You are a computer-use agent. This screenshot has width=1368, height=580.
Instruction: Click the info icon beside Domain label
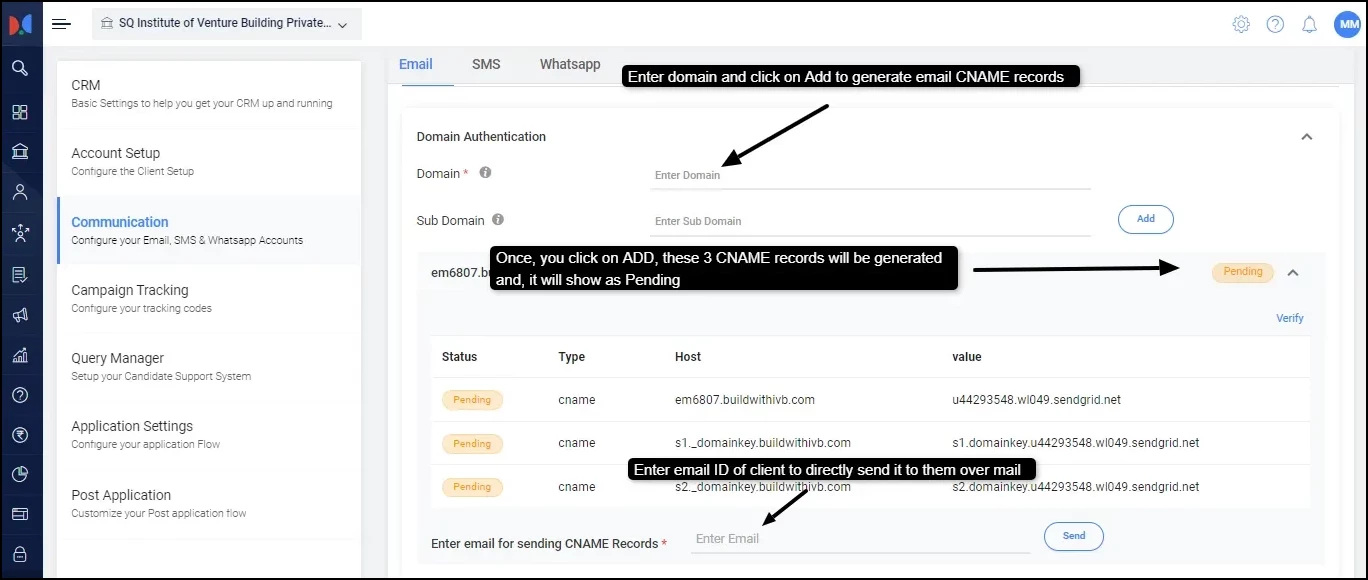pyautogui.click(x=485, y=173)
